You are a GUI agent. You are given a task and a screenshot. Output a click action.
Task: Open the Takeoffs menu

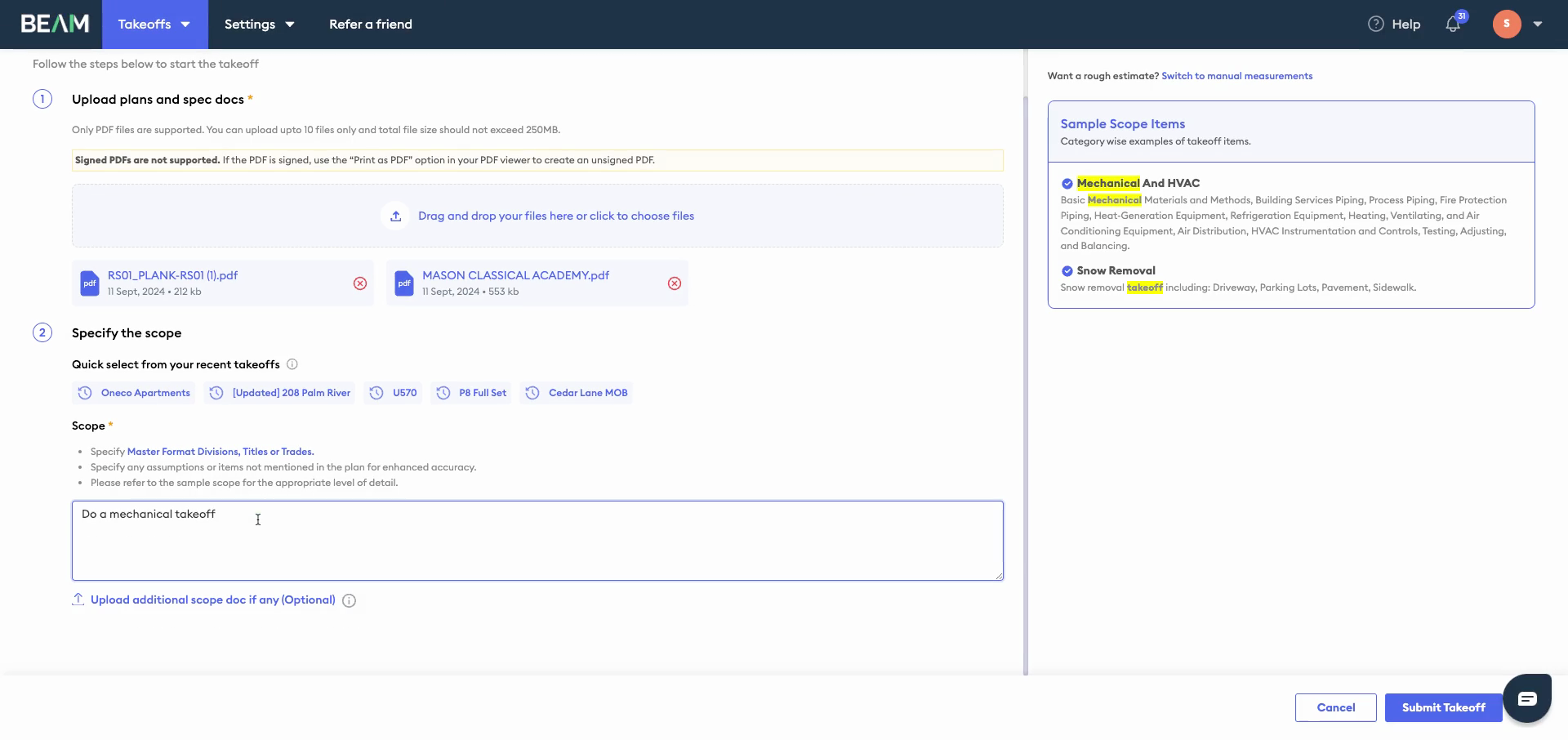[x=154, y=25]
